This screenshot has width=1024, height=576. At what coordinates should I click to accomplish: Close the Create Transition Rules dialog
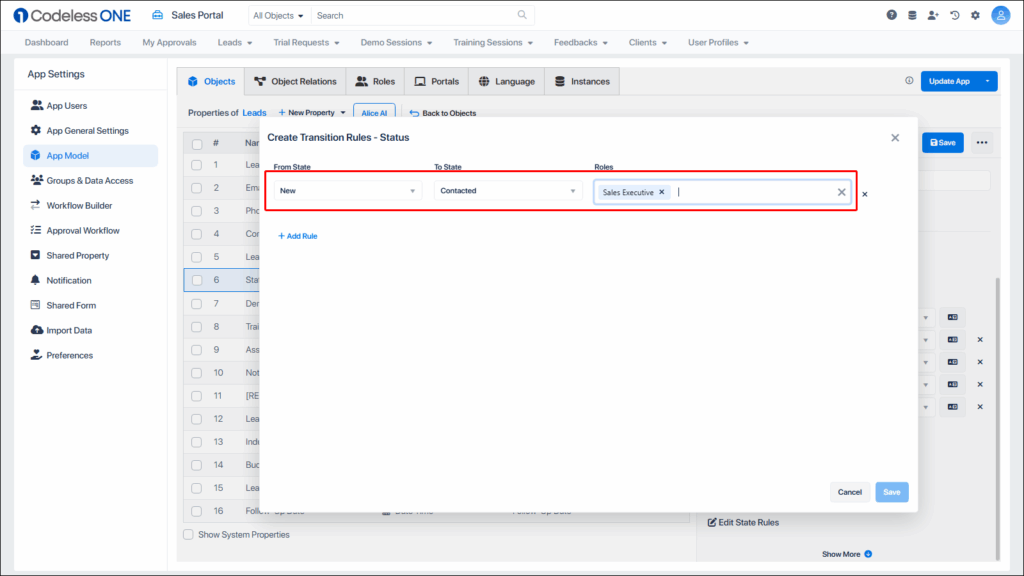click(895, 138)
